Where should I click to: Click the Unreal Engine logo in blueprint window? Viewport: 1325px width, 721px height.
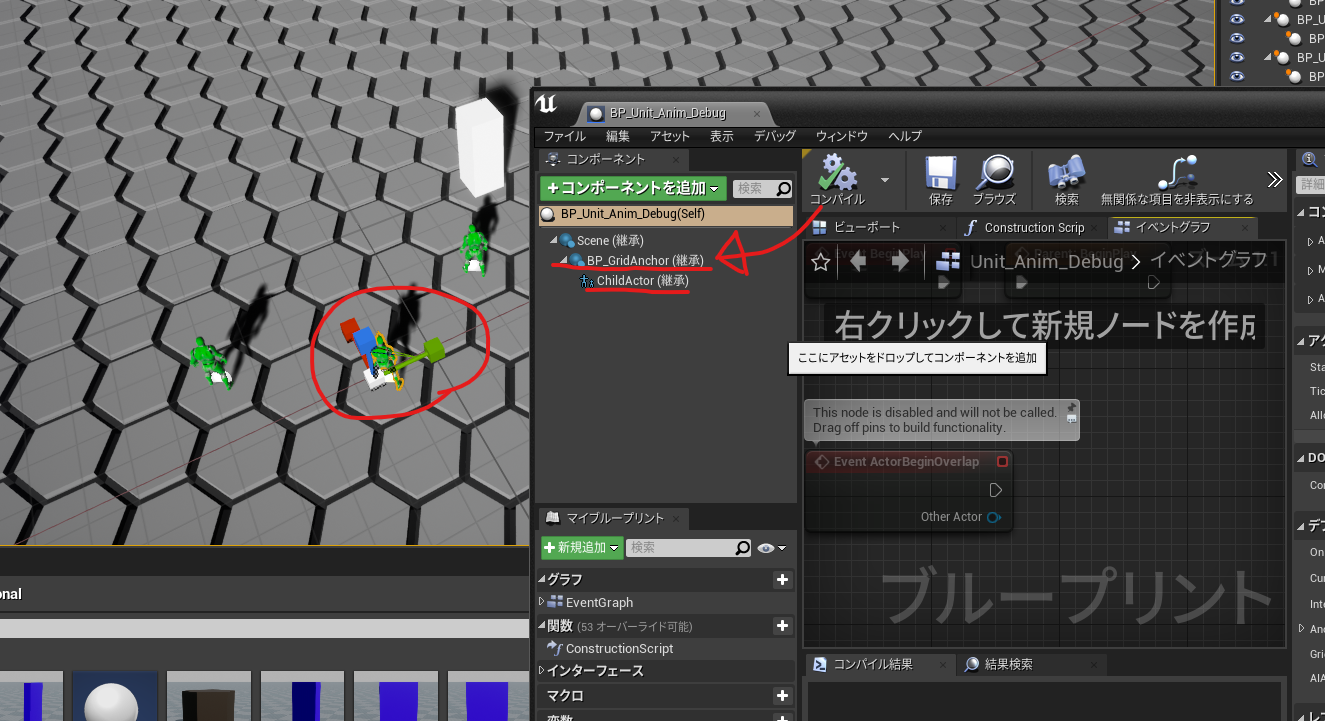[546, 105]
